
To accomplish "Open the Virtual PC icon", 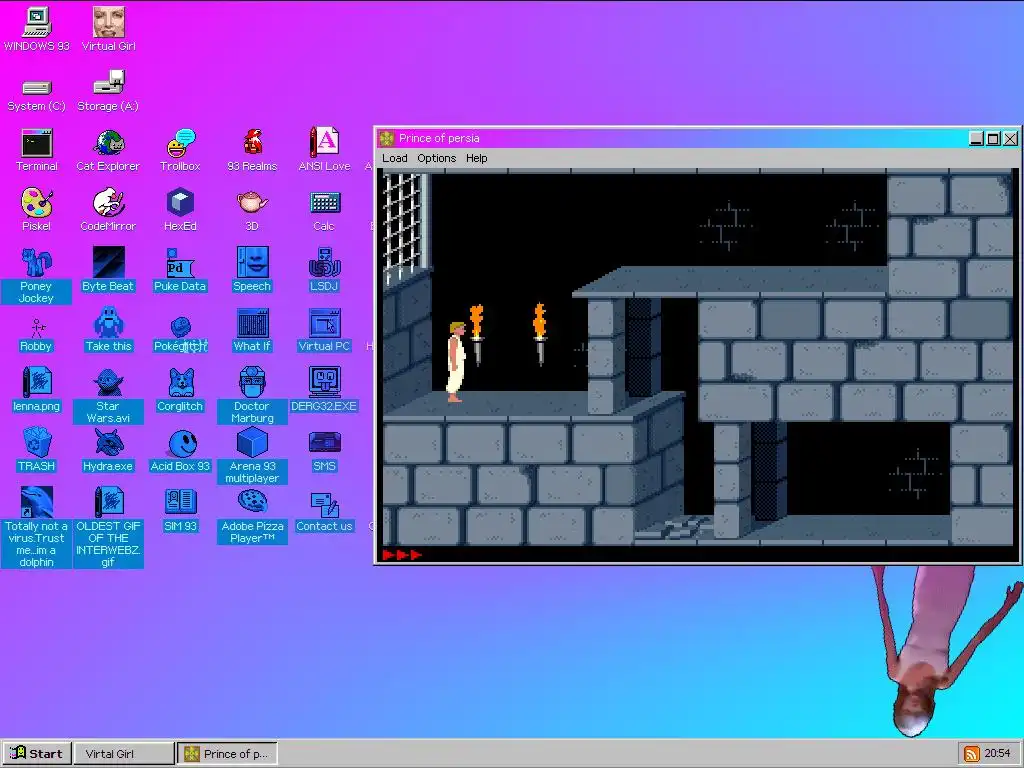I will 324,330.
